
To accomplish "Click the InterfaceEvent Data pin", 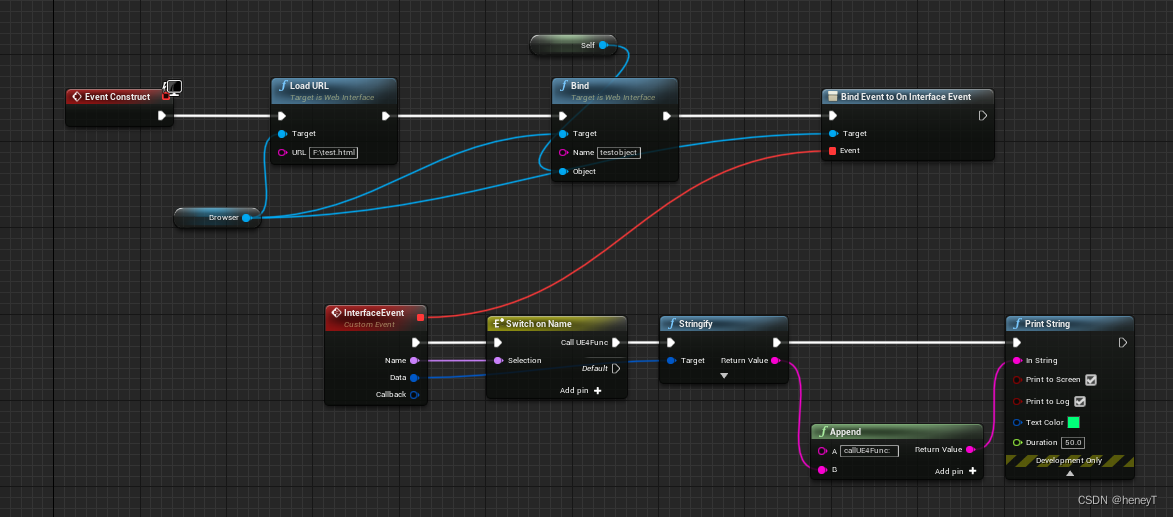I will (x=414, y=378).
